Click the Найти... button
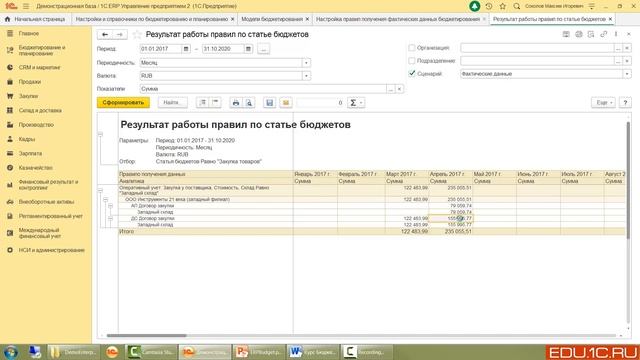 (173, 103)
